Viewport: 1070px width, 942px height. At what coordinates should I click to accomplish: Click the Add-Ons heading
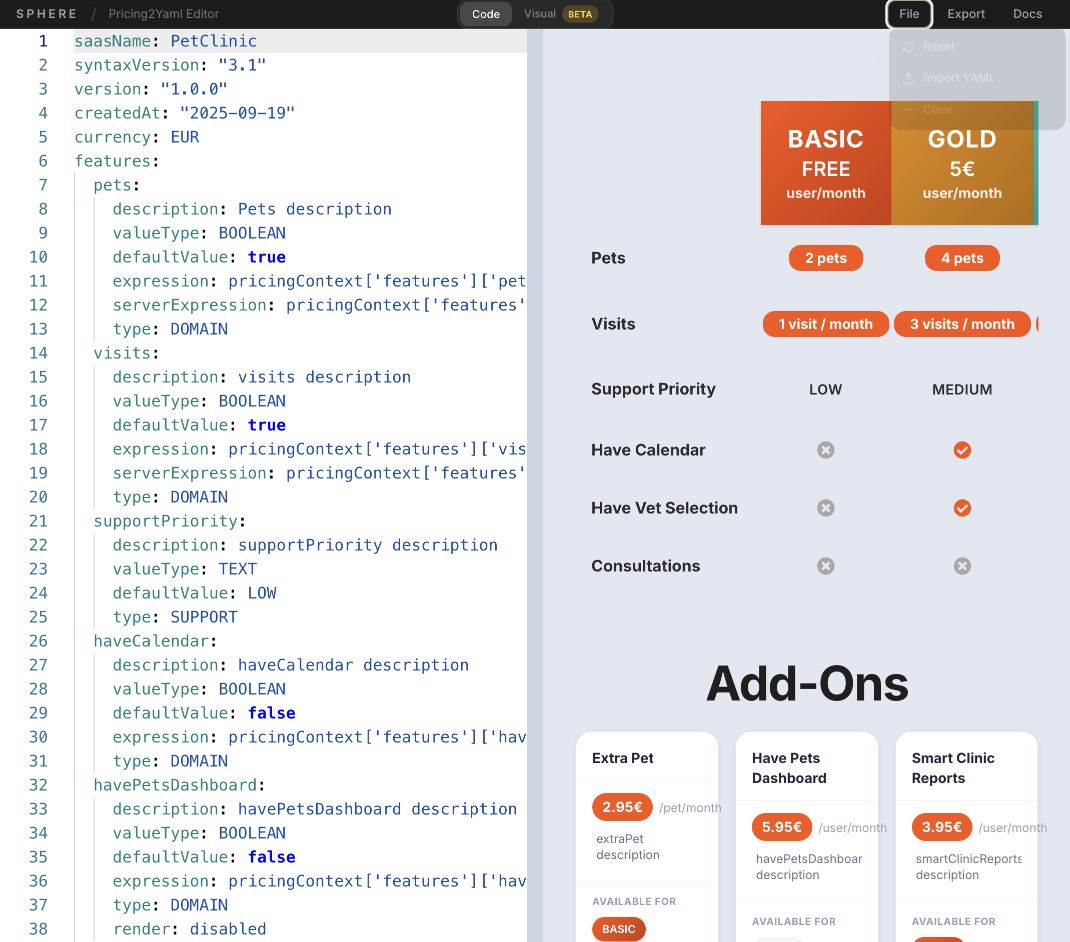(x=807, y=683)
